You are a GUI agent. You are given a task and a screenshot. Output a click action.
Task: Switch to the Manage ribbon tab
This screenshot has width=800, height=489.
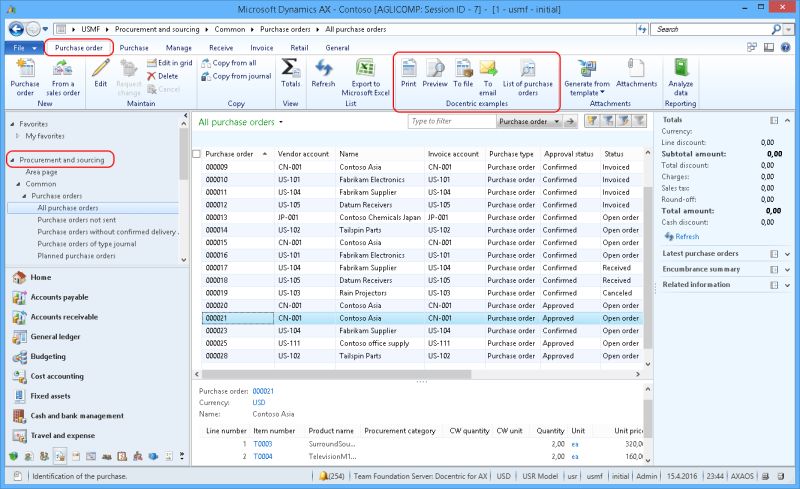[179, 47]
